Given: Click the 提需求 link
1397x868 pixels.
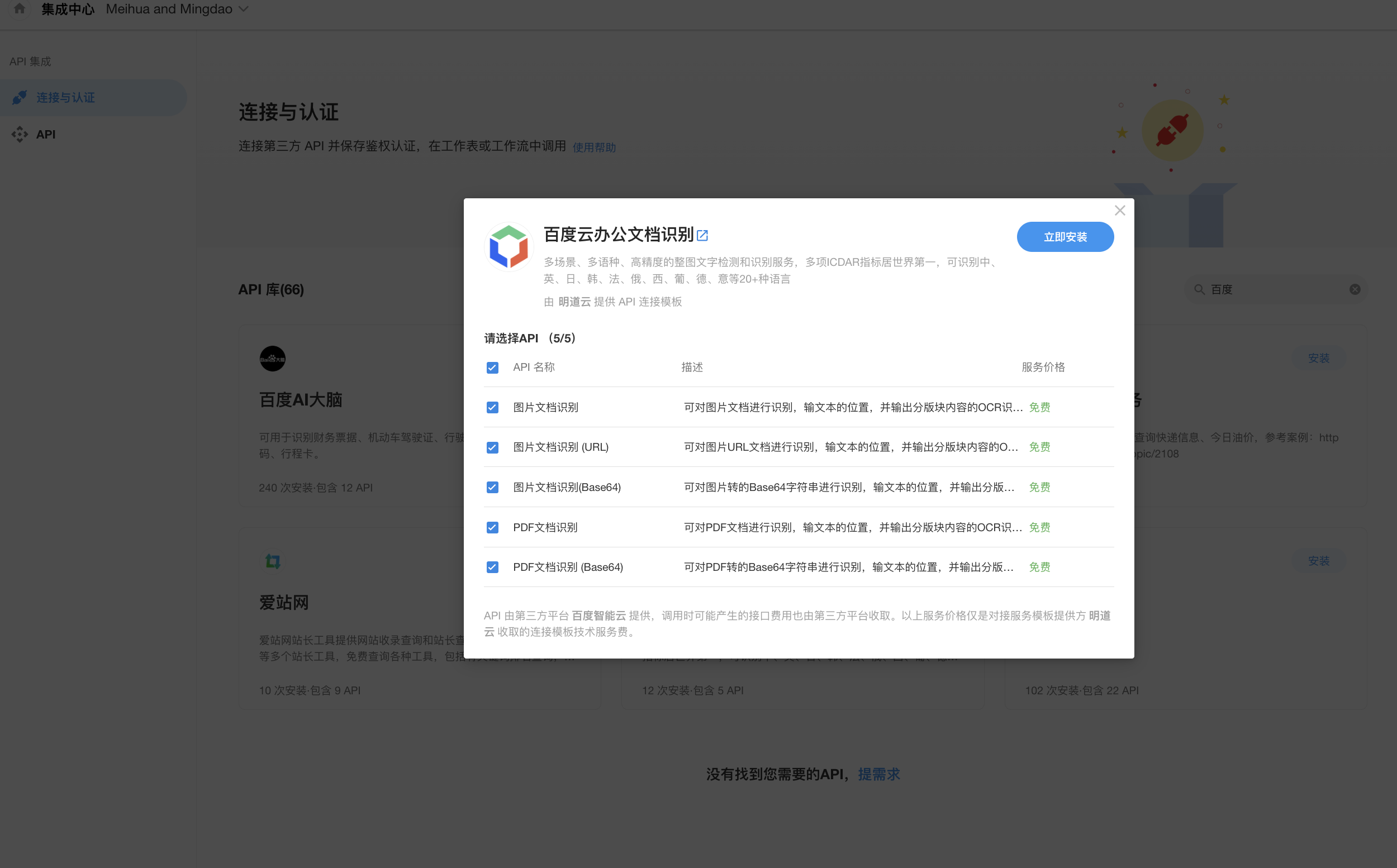Looking at the screenshot, I should (x=878, y=774).
